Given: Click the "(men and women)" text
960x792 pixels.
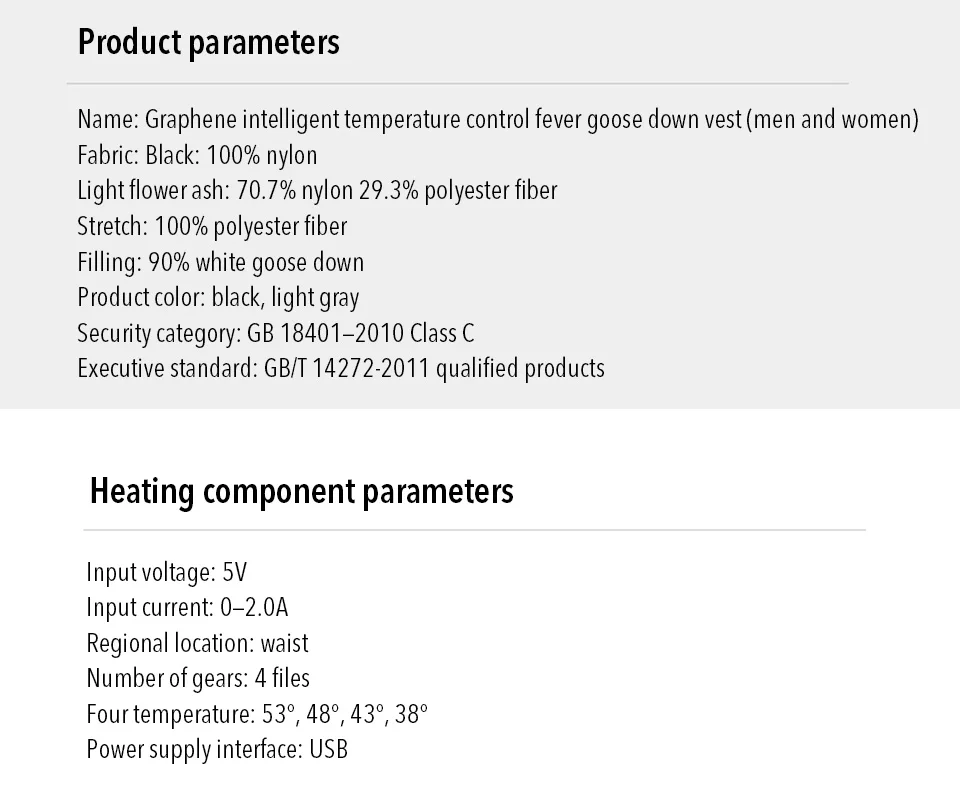Looking at the screenshot, I should [832, 120].
